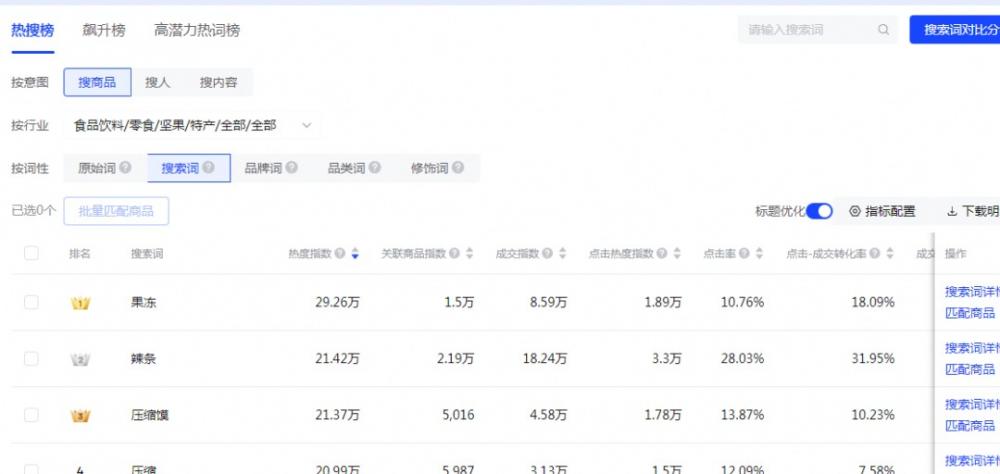Check the checkbox for 压缩馍 row
Screen dimensions: 1000x474
pos(31,415)
